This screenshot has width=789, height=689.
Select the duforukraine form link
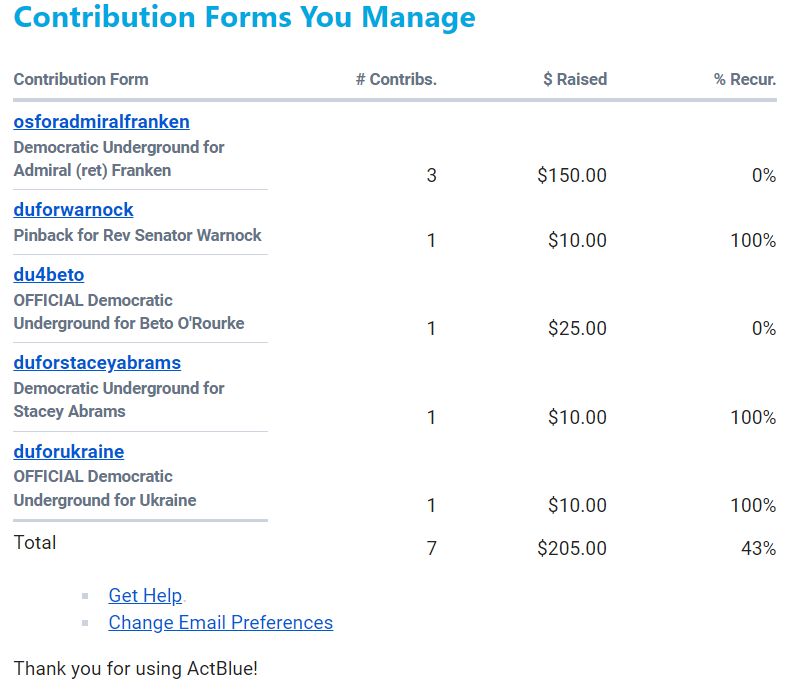tap(68, 452)
